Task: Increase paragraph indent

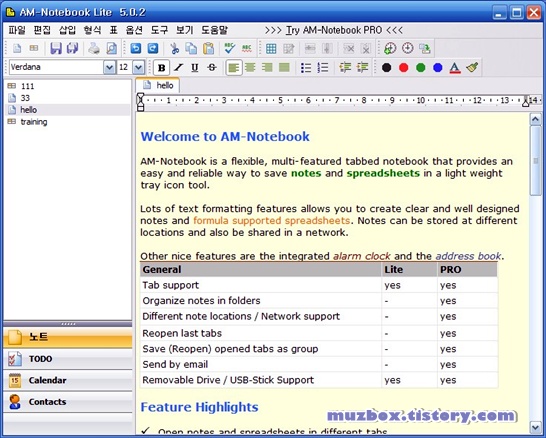Action: tap(362, 68)
